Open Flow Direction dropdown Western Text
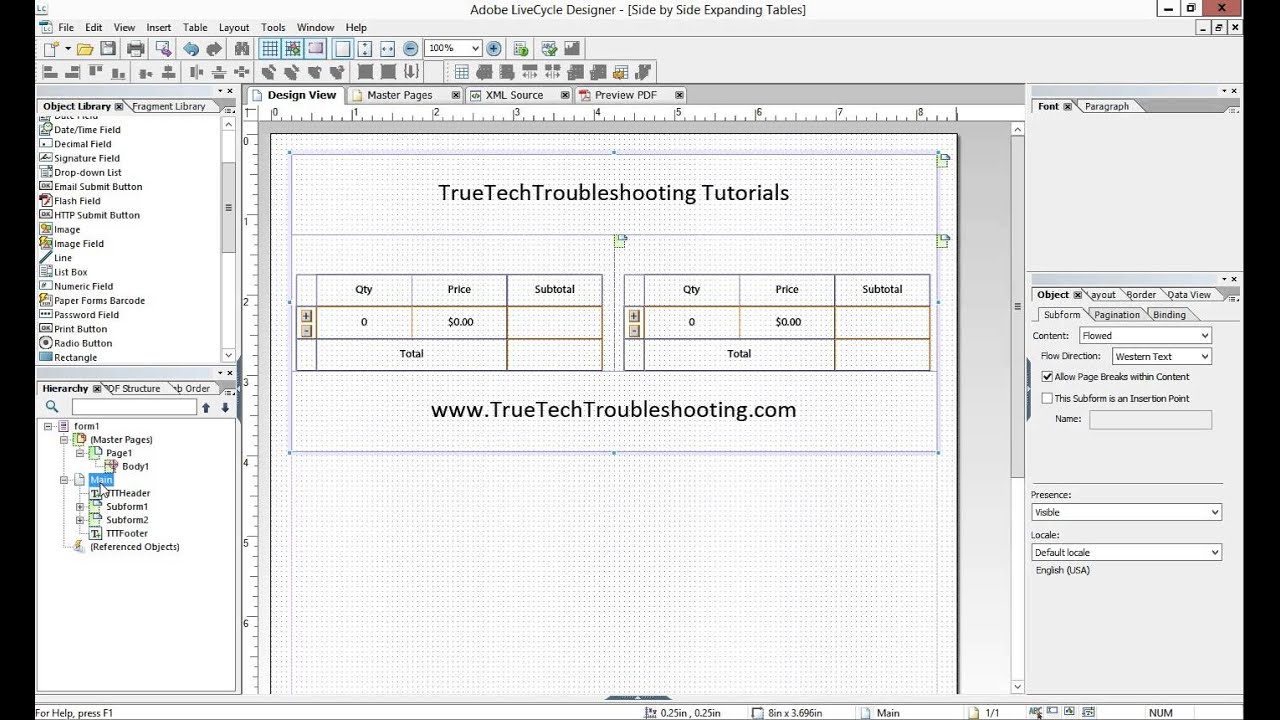 point(1161,356)
